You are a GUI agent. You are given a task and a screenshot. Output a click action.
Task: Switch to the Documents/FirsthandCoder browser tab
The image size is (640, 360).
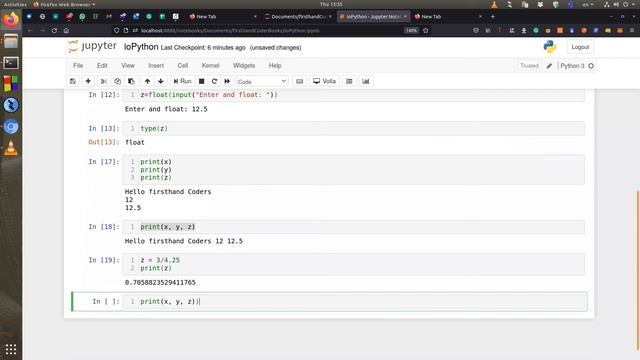(298, 16)
